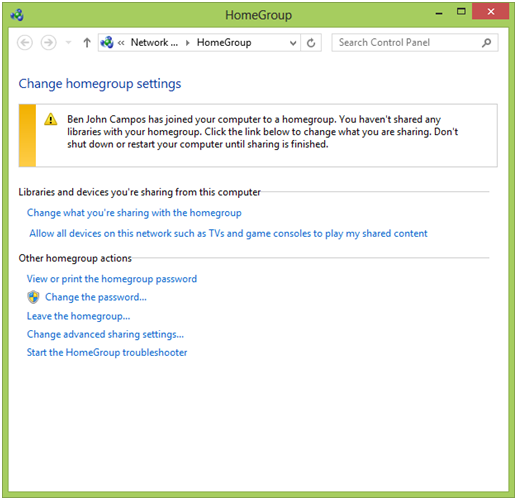Refresh the HomeGroup page
The width and height of the screenshot is (517, 500).
pos(311,43)
